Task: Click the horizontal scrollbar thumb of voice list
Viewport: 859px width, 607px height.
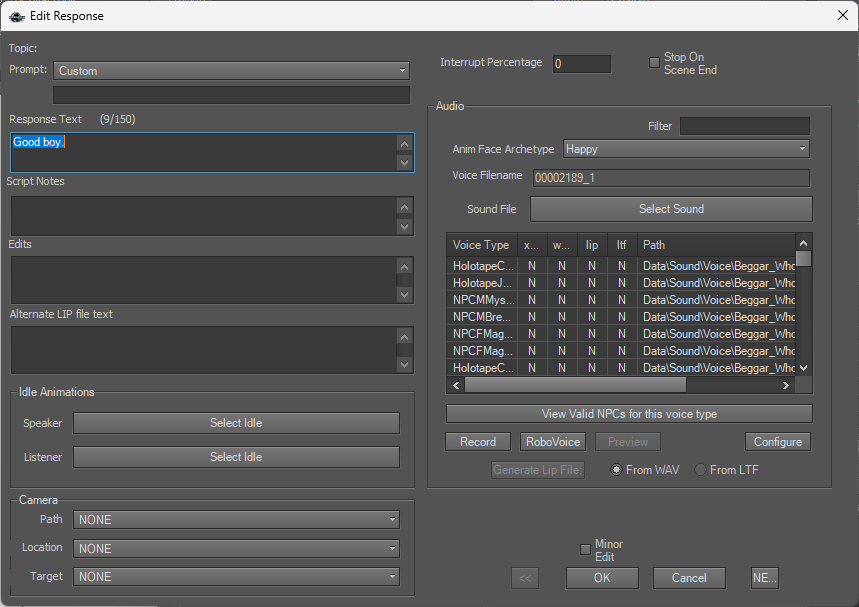Action: click(575, 385)
